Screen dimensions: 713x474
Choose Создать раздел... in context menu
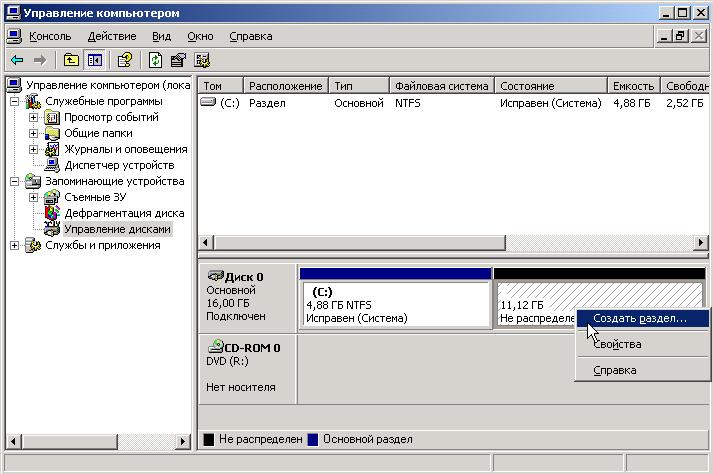(643, 318)
